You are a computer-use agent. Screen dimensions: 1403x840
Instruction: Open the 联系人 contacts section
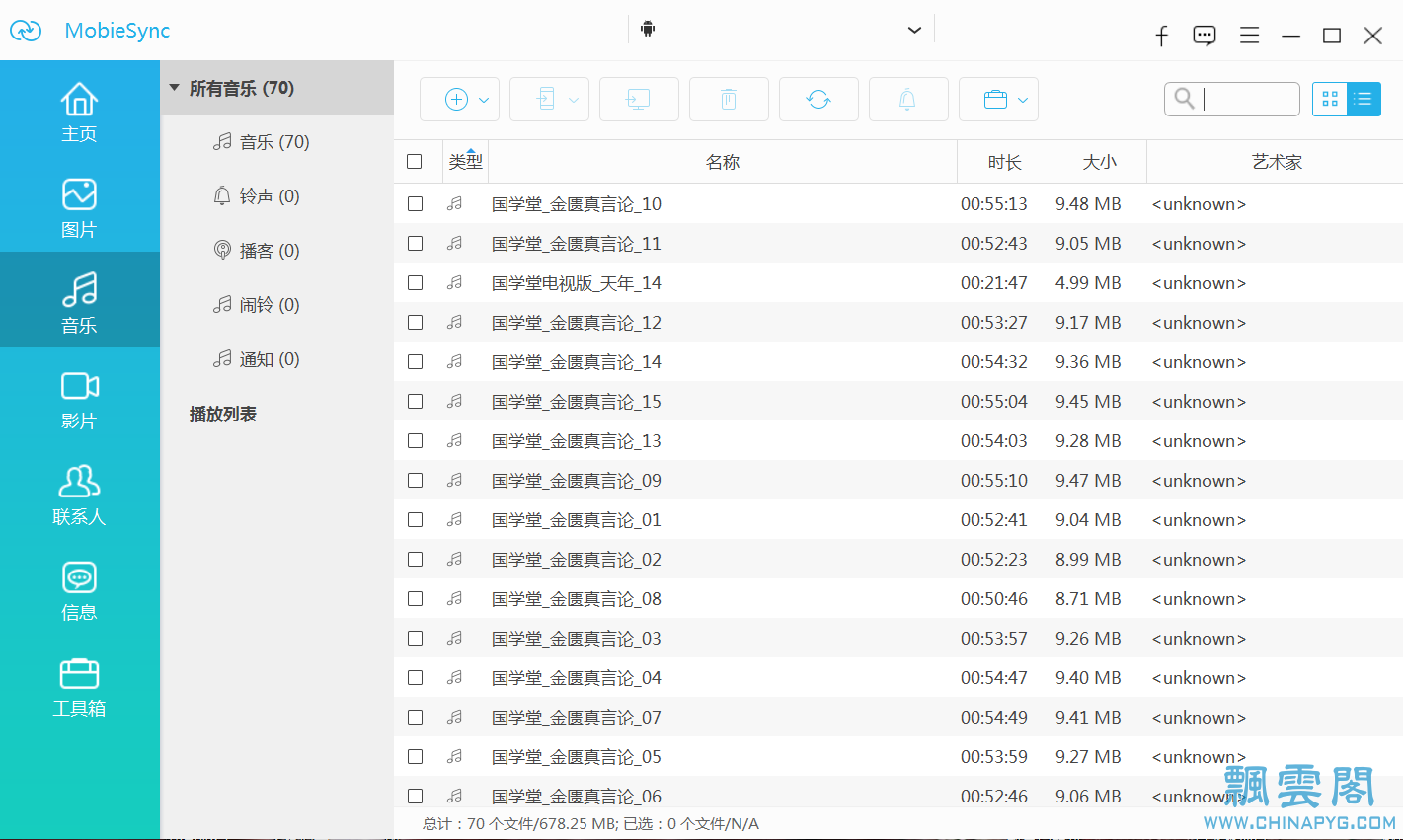[x=79, y=495]
